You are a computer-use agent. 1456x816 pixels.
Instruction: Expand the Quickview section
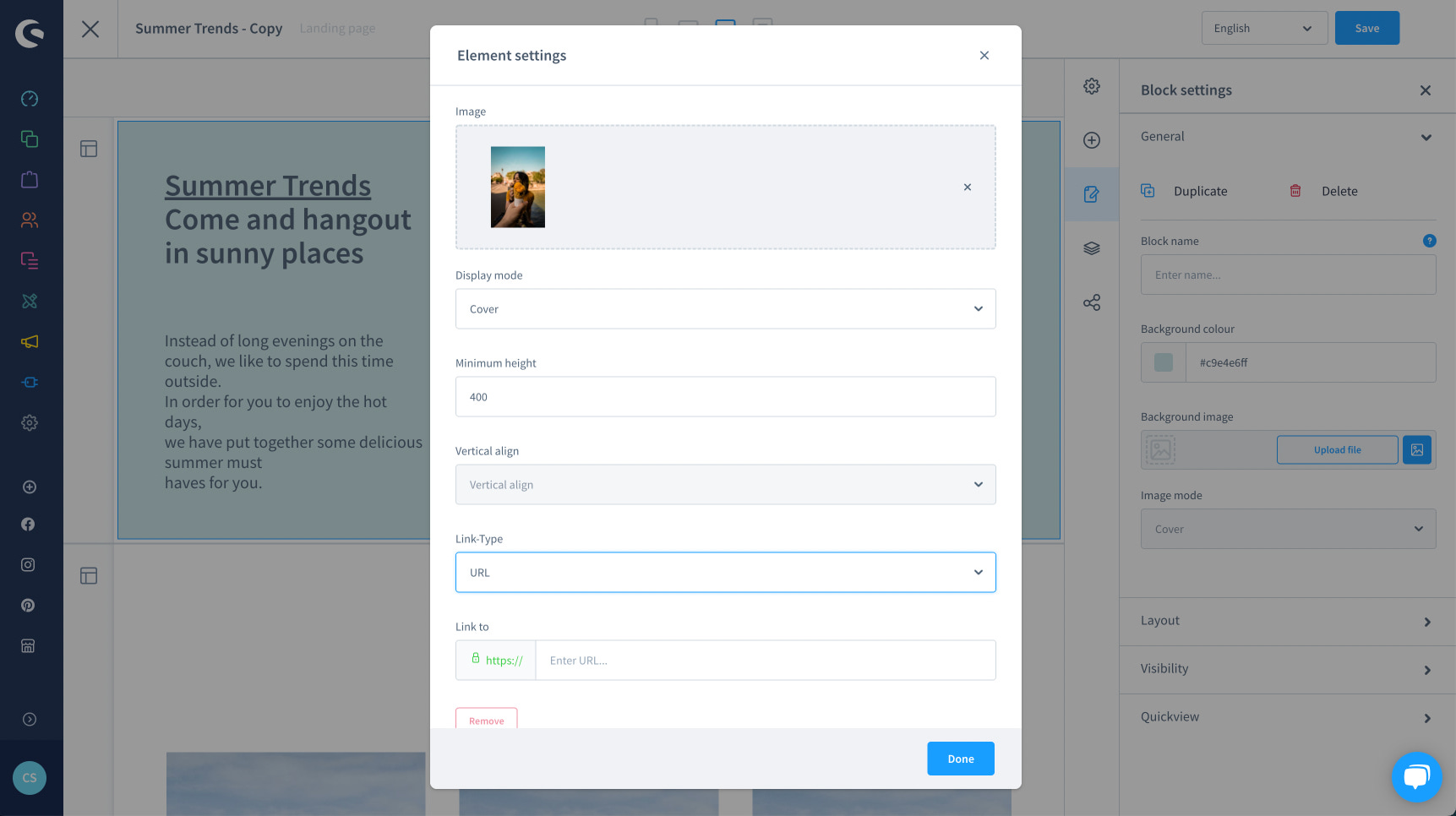pos(1288,717)
